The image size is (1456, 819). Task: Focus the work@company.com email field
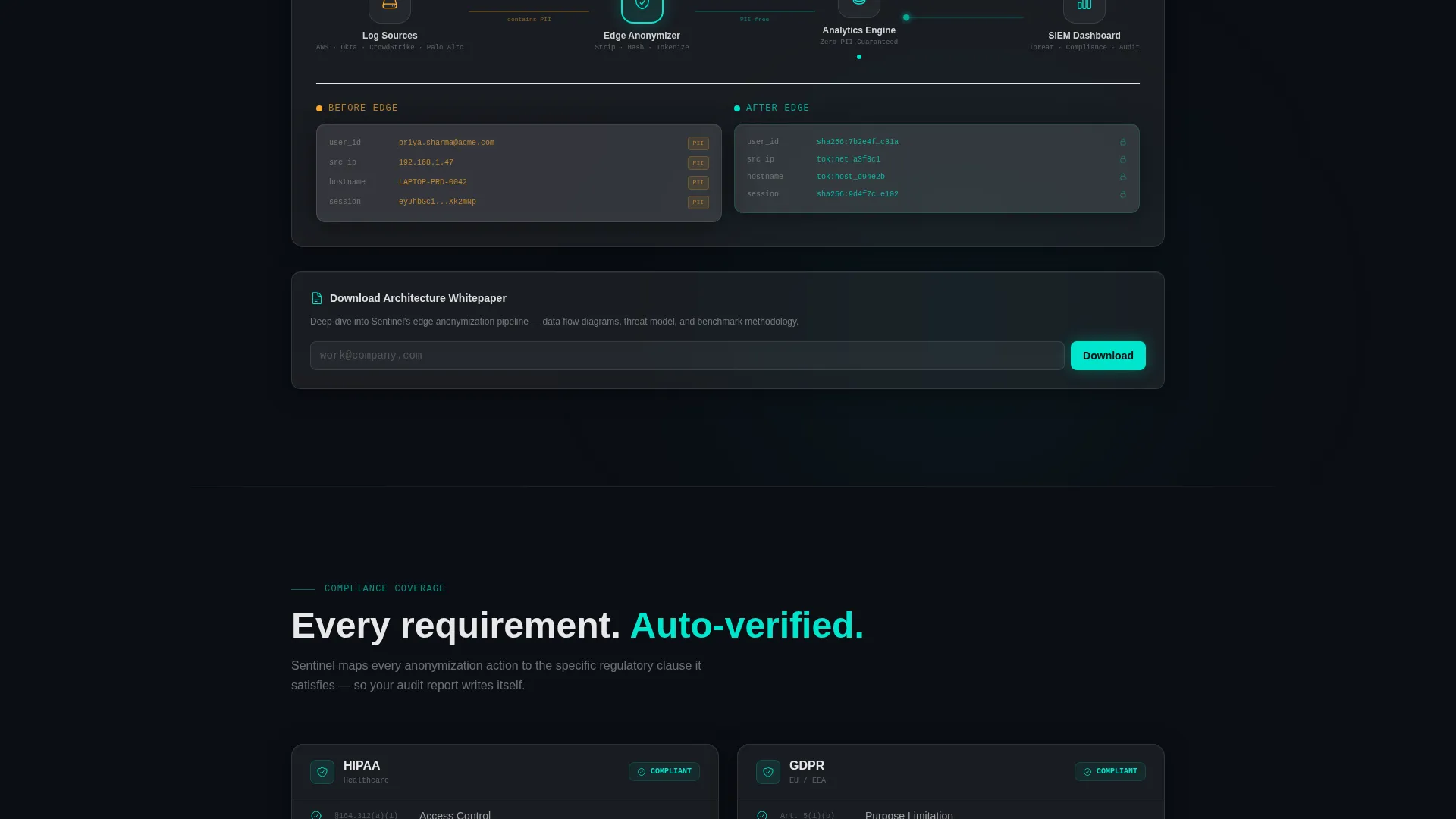[x=687, y=356]
